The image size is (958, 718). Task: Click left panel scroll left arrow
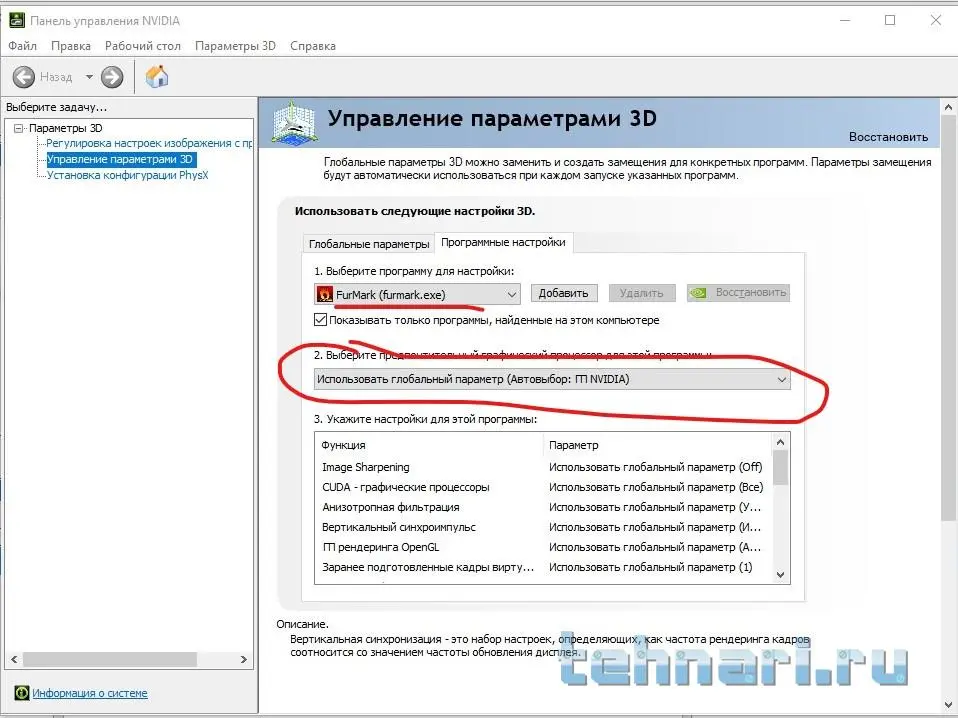point(14,659)
